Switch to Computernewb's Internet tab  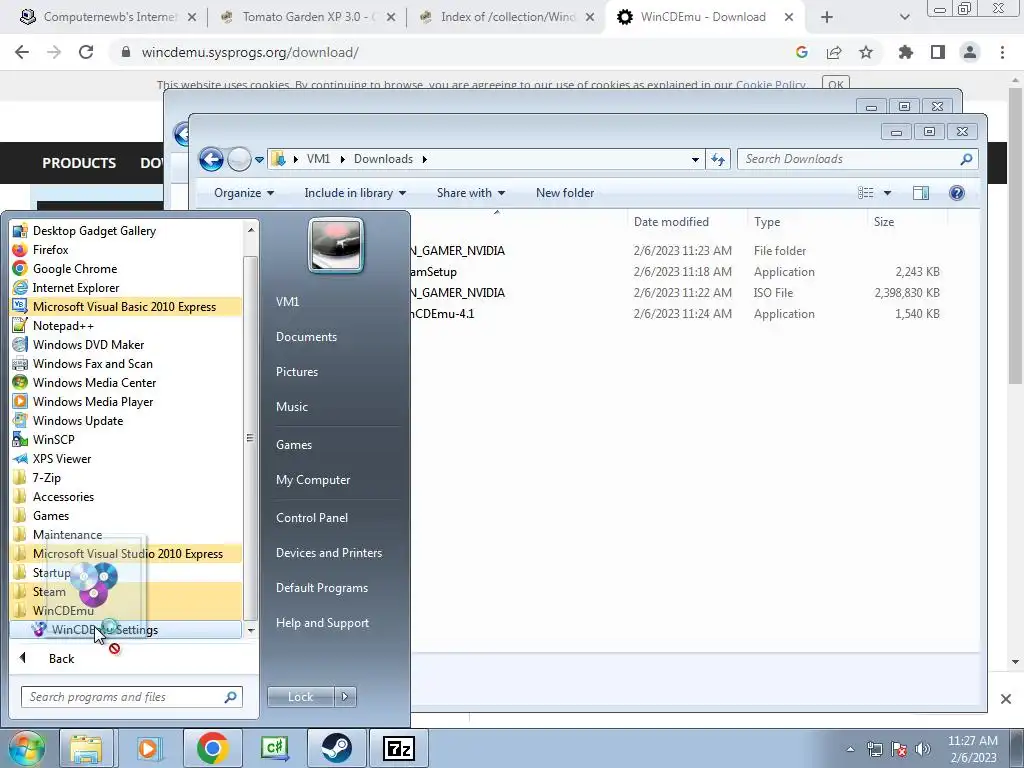coord(108,17)
